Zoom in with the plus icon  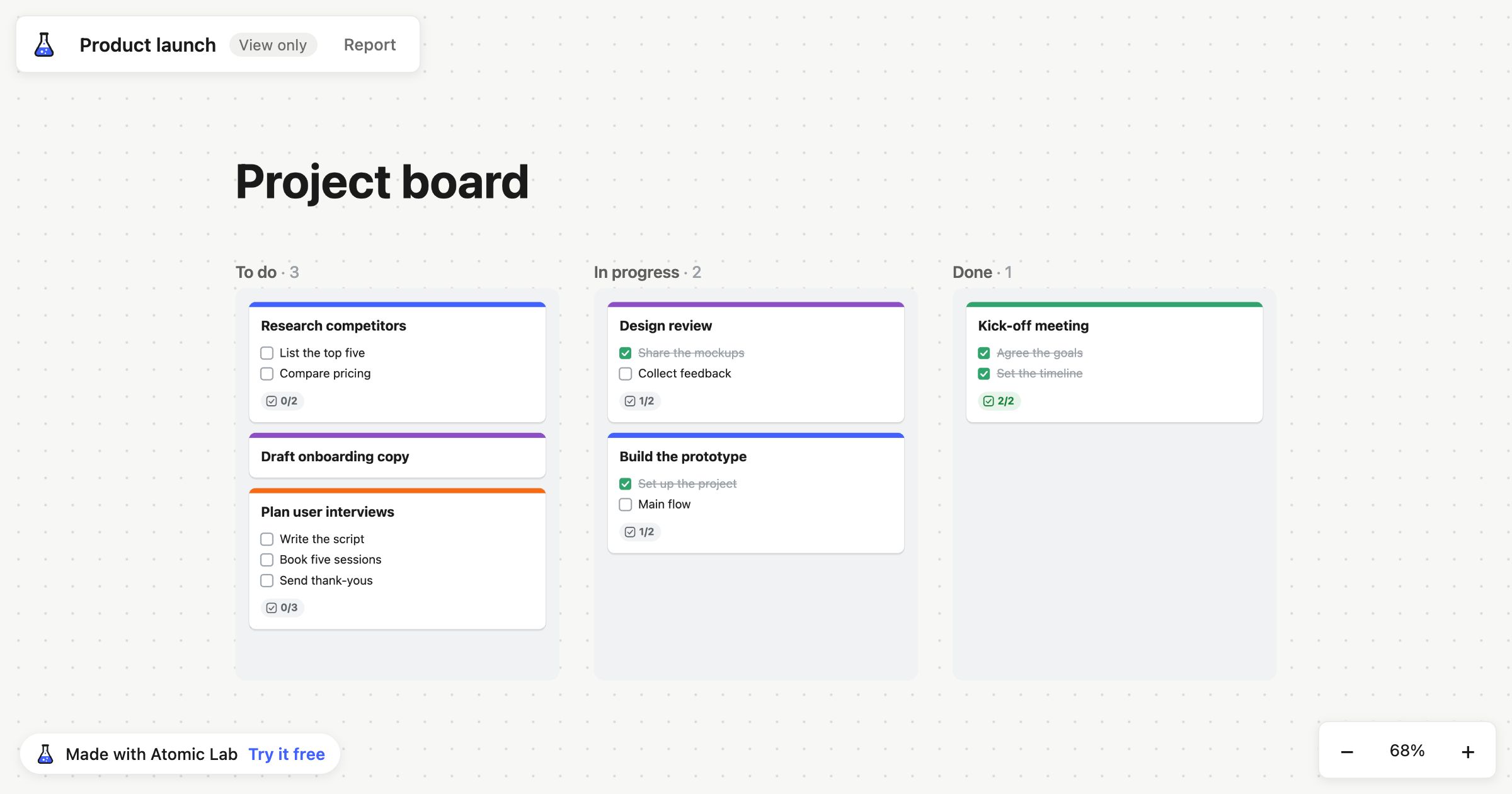point(1468,752)
